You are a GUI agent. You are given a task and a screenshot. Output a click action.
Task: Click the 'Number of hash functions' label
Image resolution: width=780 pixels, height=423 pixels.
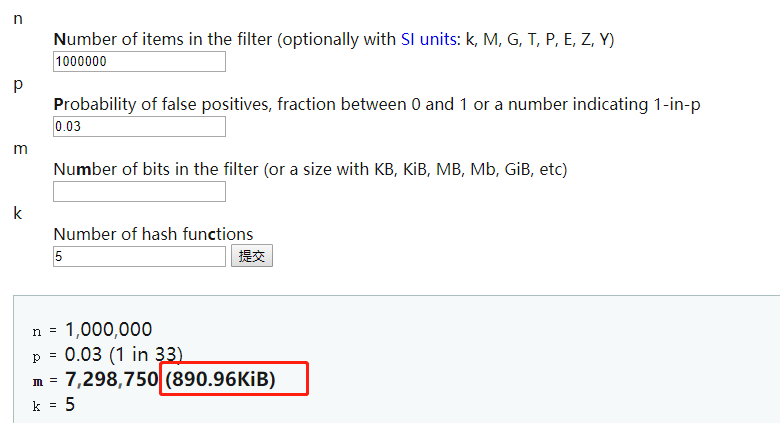coord(153,234)
